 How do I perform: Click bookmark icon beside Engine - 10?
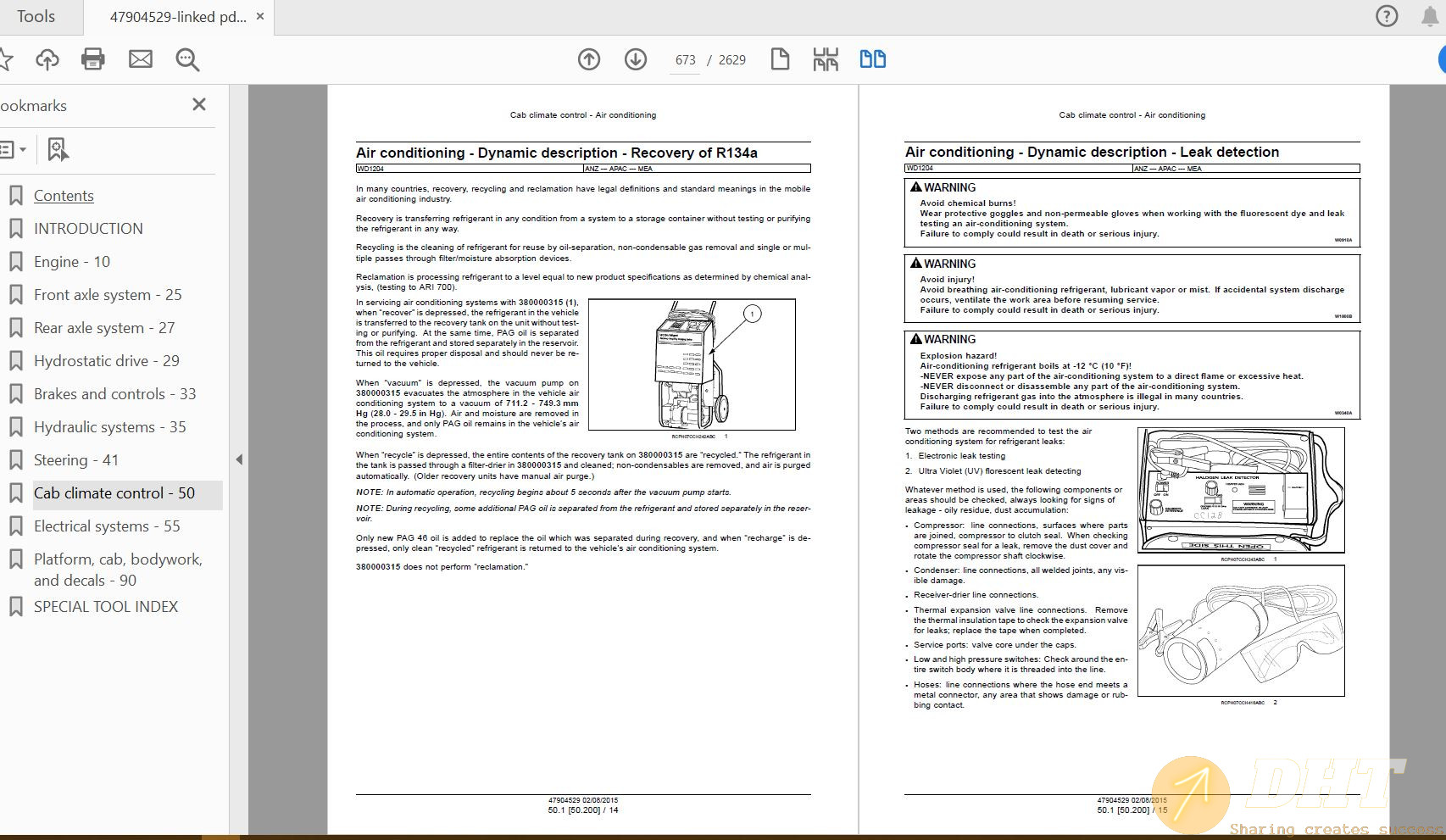(x=15, y=262)
